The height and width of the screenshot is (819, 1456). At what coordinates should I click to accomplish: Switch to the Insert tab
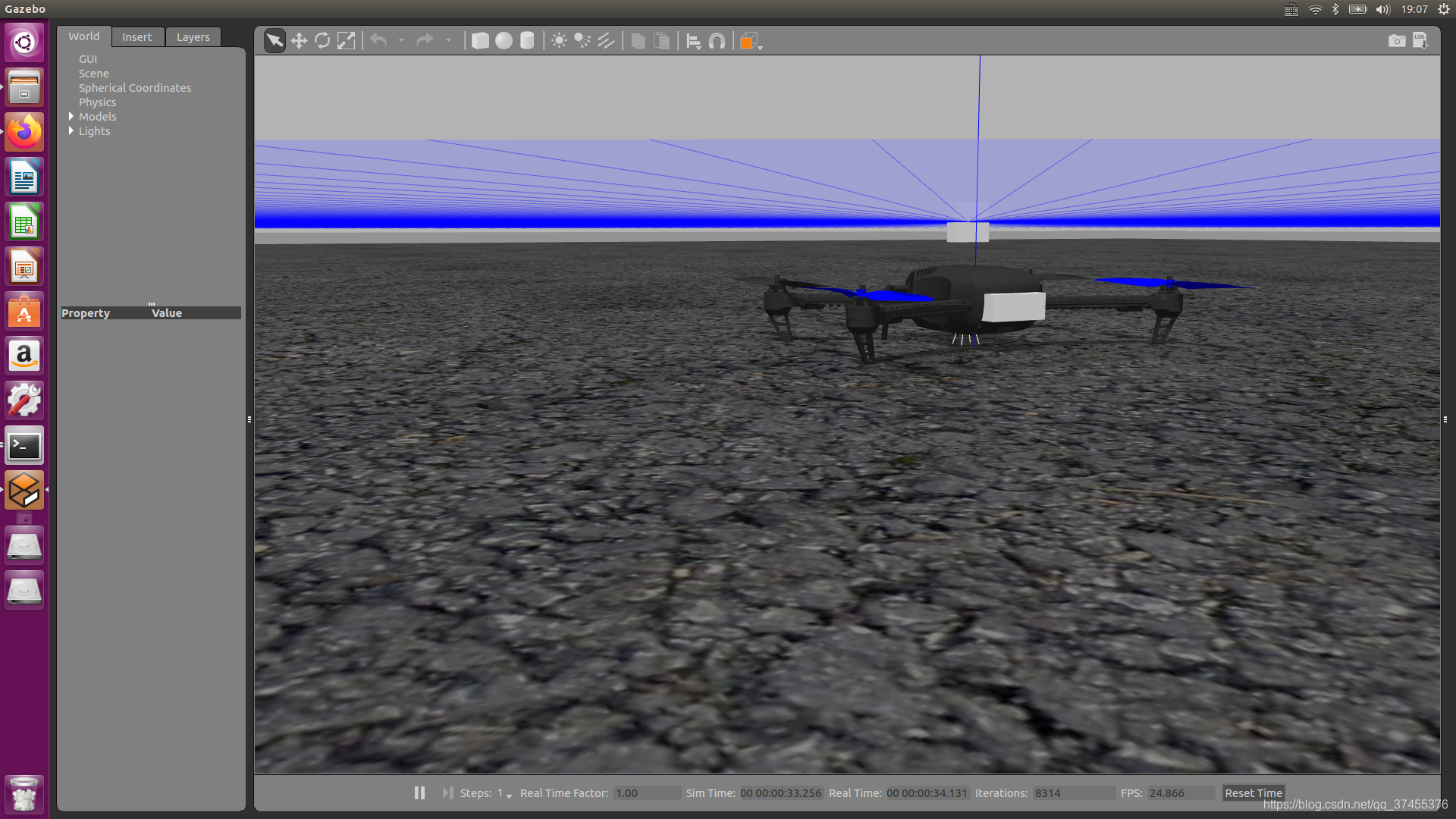click(137, 37)
